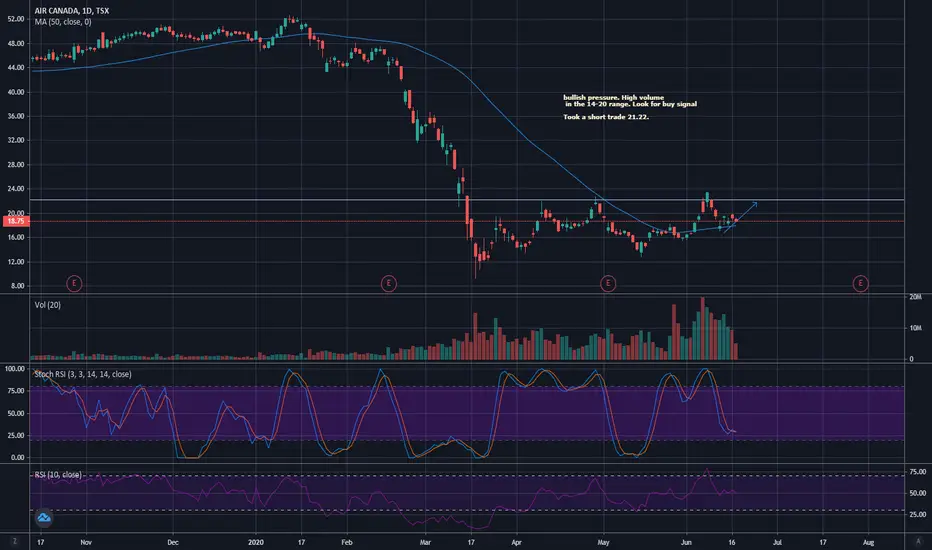The height and width of the screenshot is (550, 932).
Task: Click the Jun date on time axis
Action: pyautogui.click(x=686, y=542)
